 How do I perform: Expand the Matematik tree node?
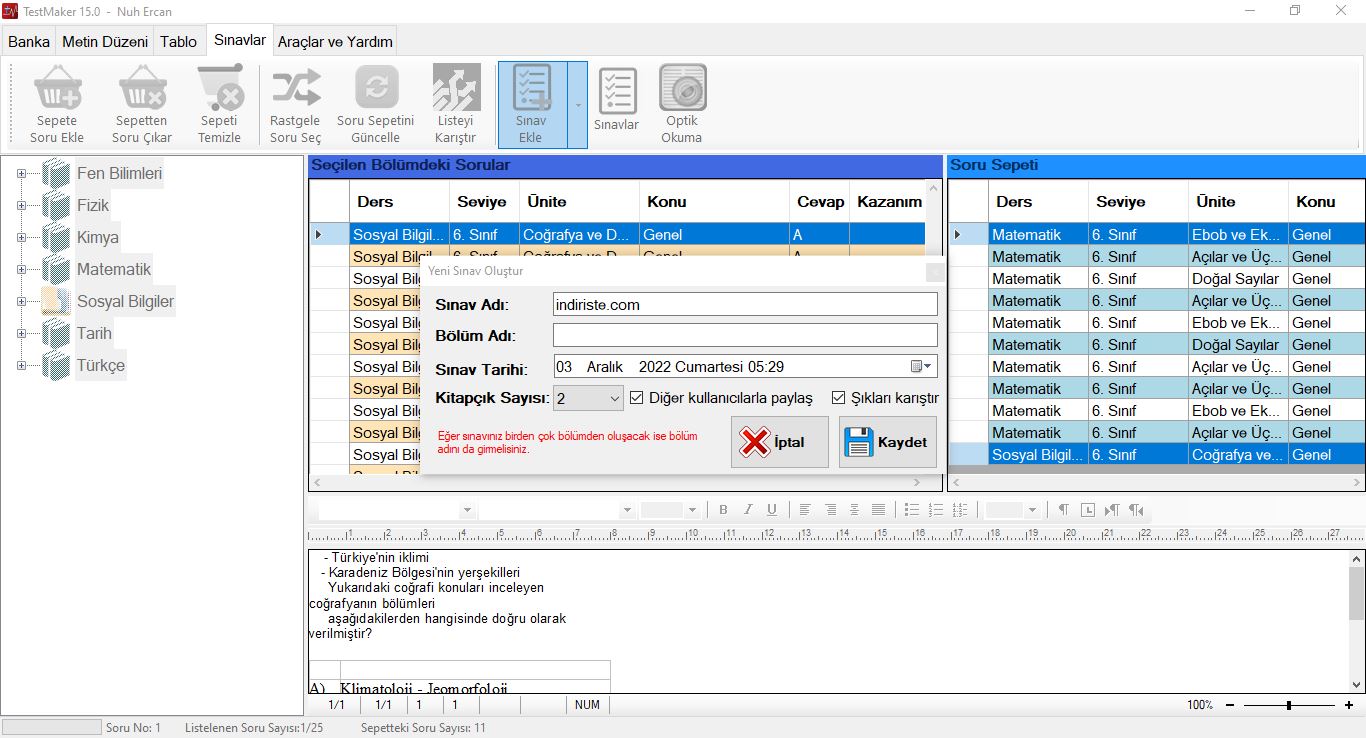(x=21, y=269)
